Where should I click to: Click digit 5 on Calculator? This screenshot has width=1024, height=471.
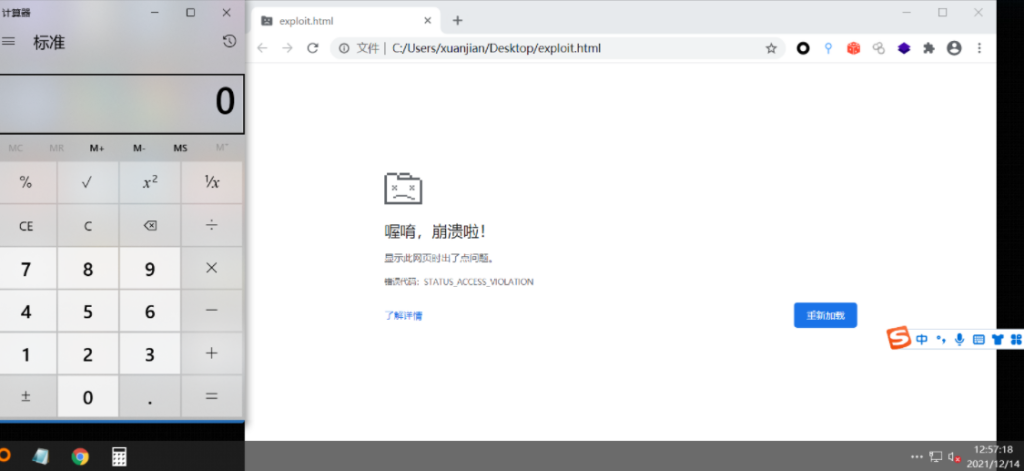coord(88,311)
